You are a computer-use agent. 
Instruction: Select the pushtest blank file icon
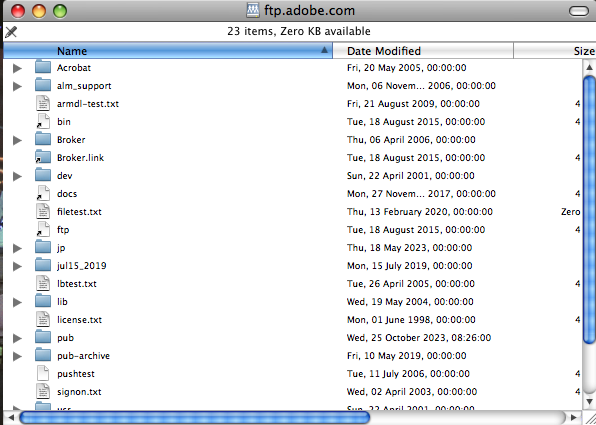[43, 373]
